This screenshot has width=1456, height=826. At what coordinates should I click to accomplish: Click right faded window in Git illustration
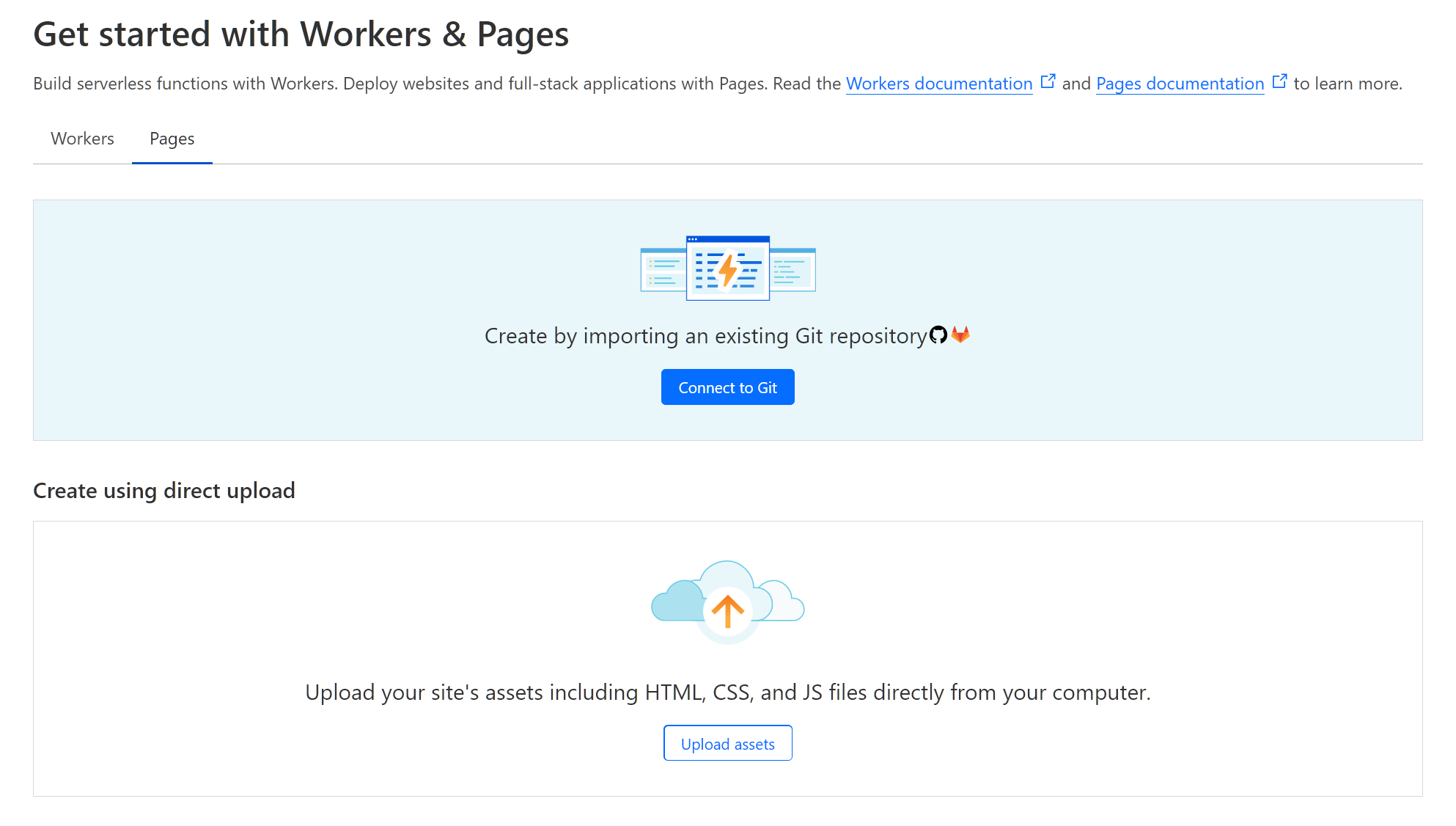click(x=794, y=270)
